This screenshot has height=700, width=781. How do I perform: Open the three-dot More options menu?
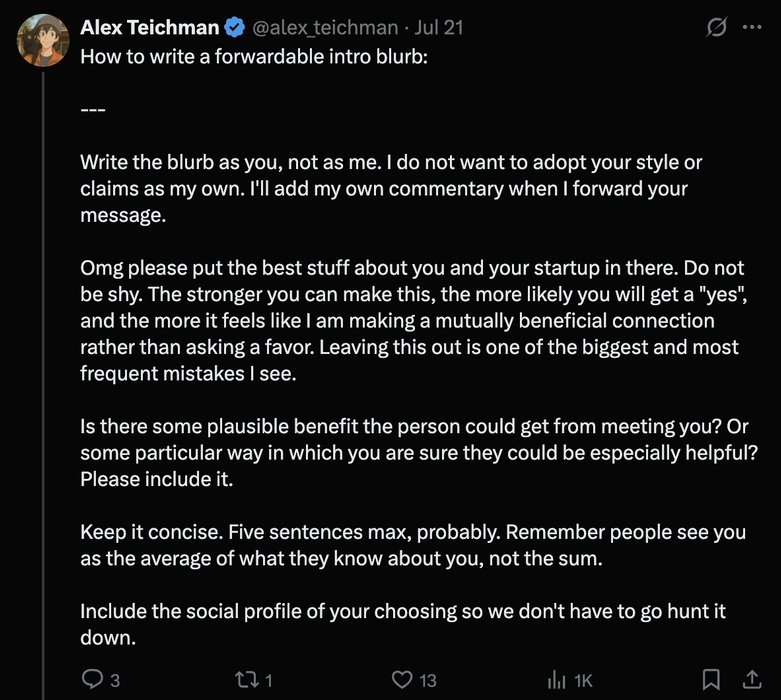pos(751,28)
